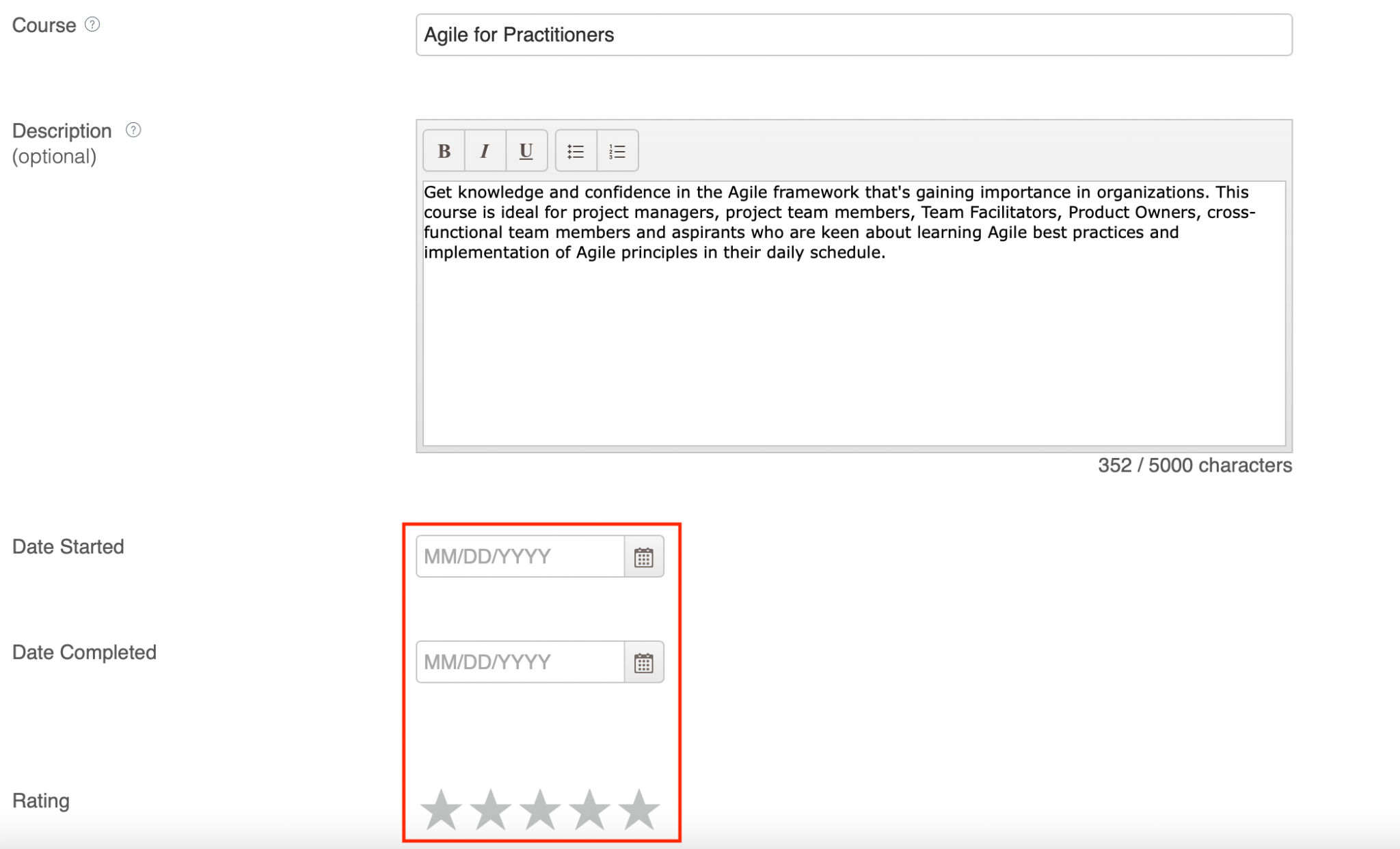Click the Course help question icon
This screenshot has width=1400, height=849.
pos(92,25)
